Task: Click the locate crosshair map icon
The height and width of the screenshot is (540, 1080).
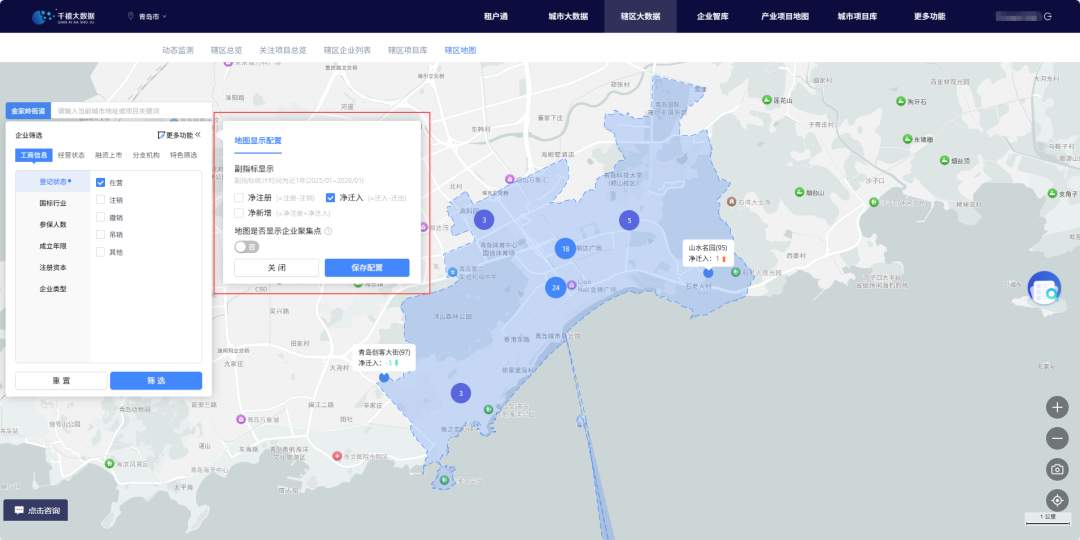Action: (x=1057, y=500)
